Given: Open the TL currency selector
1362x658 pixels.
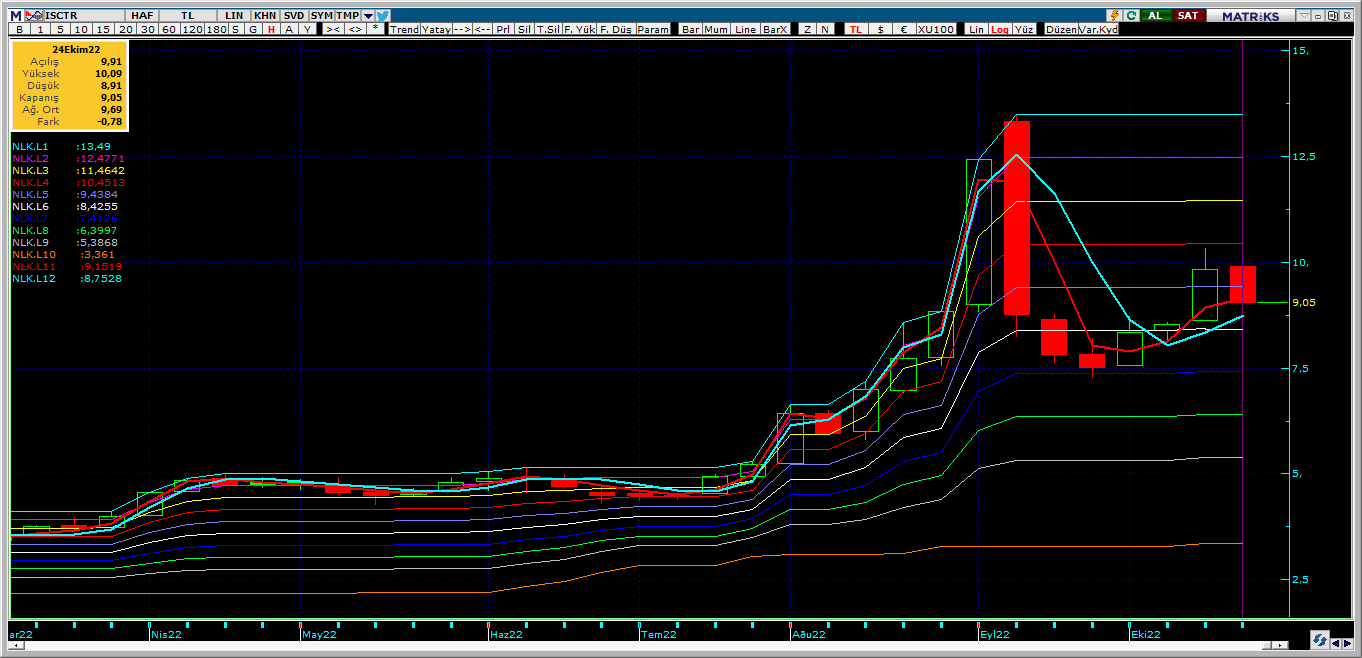Looking at the screenshot, I should point(187,16).
